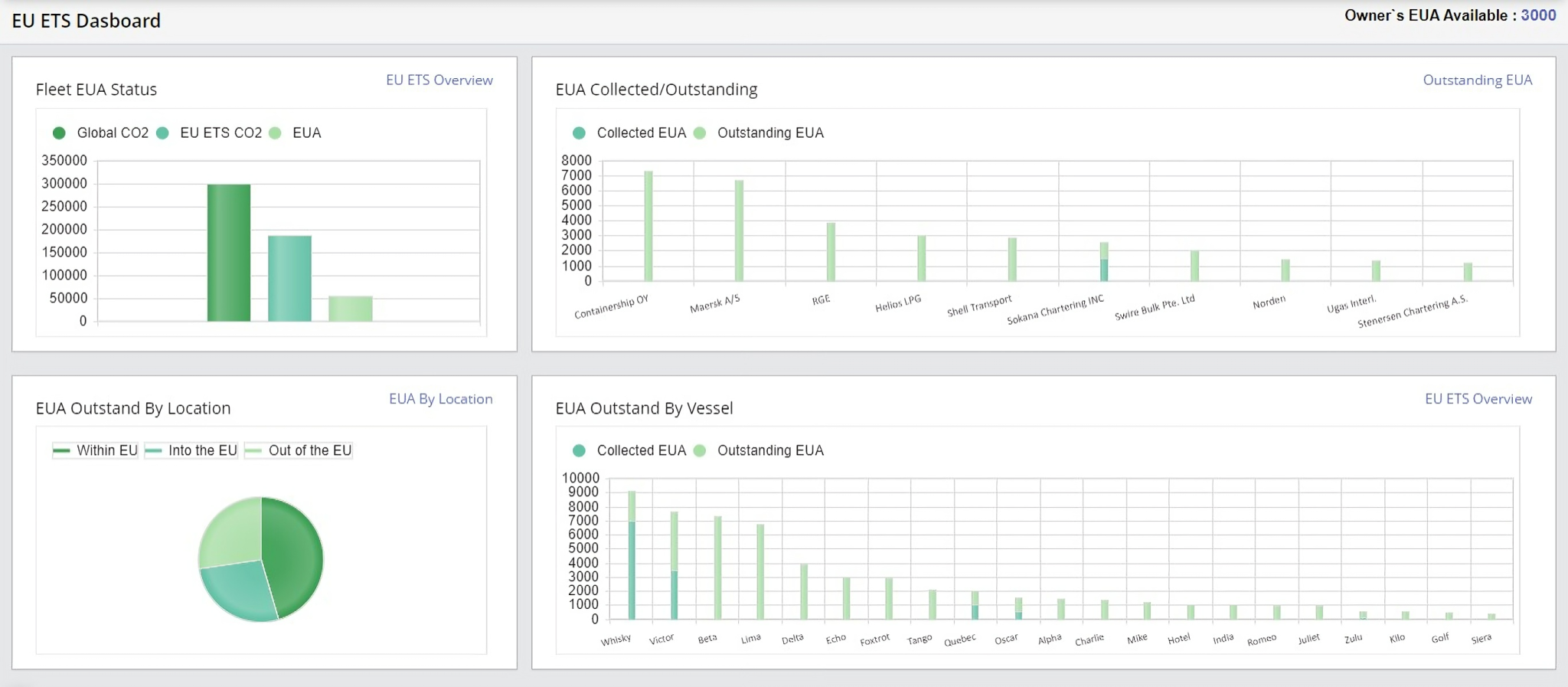
Task: Hide the Within EU pie series
Action: click(95, 450)
